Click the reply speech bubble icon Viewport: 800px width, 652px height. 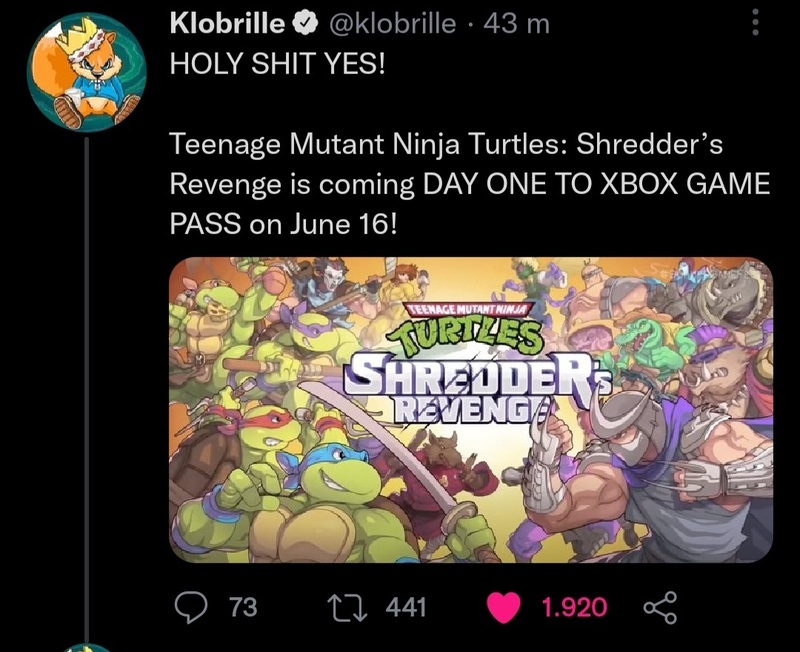(x=189, y=606)
